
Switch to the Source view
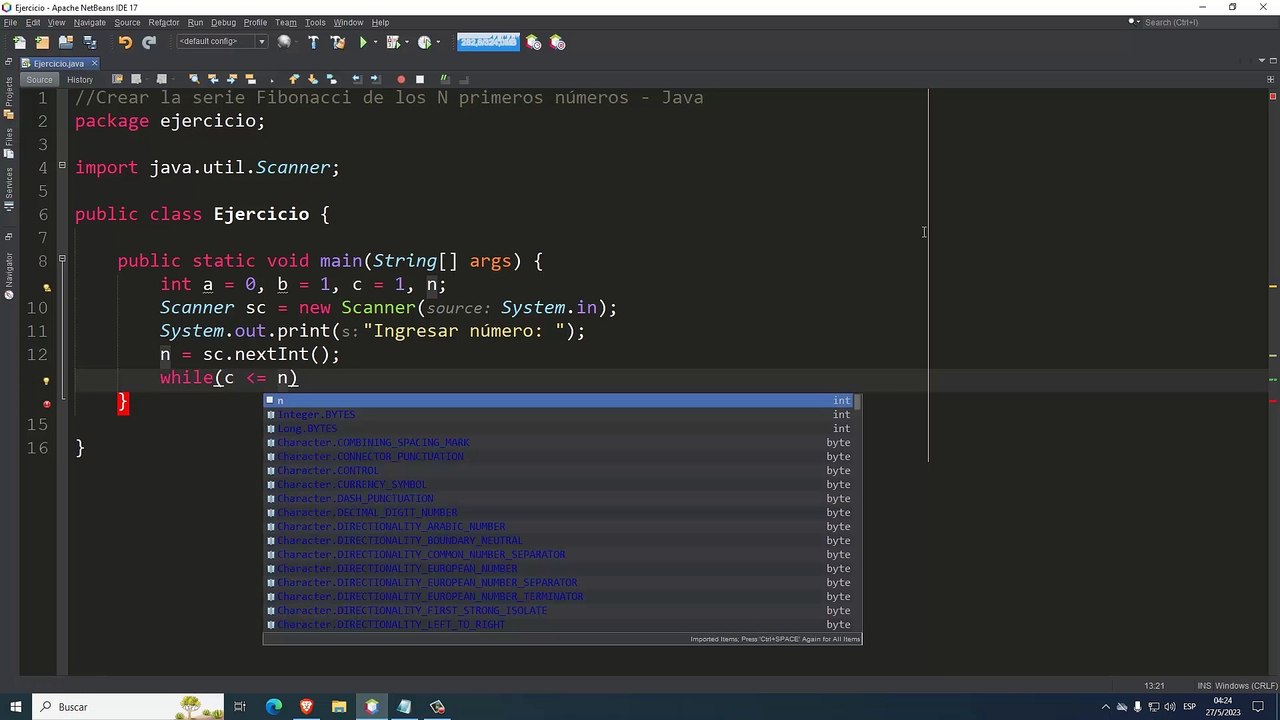coord(39,79)
